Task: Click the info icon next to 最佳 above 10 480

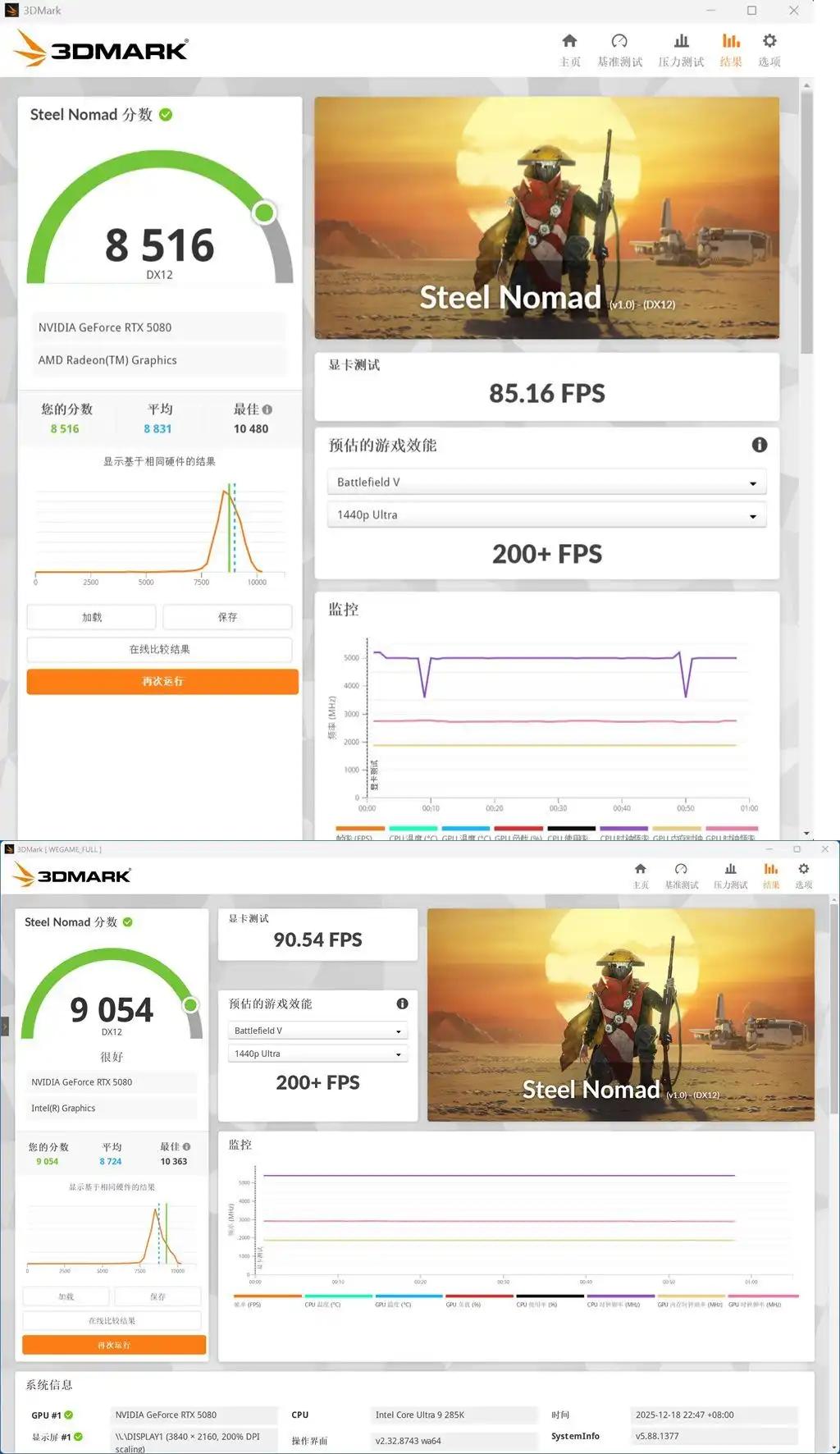Action: (267, 409)
